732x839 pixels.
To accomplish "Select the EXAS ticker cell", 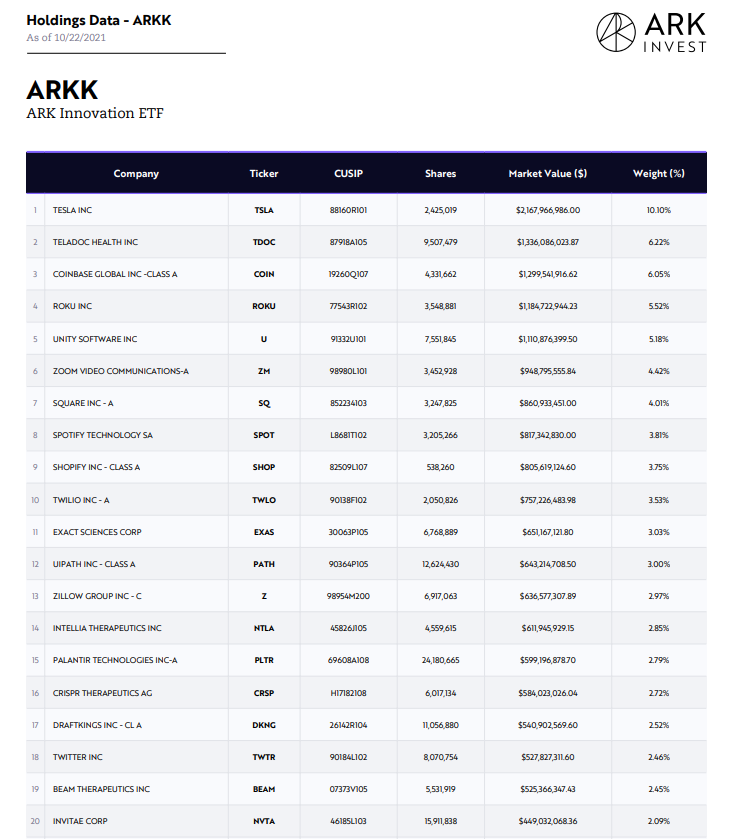I will (264, 532).
